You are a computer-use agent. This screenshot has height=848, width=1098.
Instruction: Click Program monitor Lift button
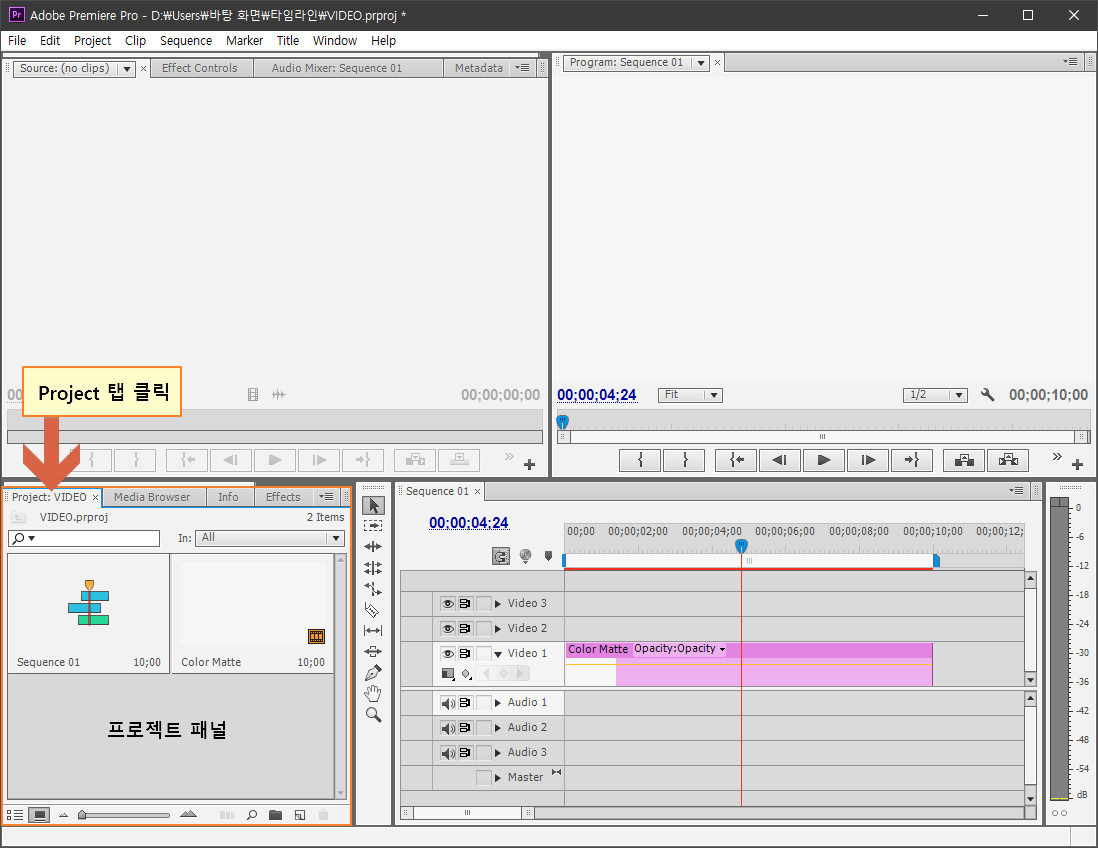[x=964, y=460]
